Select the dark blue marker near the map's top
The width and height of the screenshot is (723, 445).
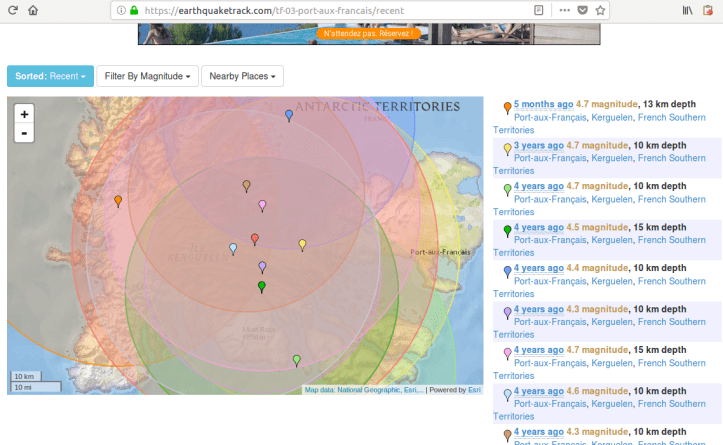click(289, 116)
